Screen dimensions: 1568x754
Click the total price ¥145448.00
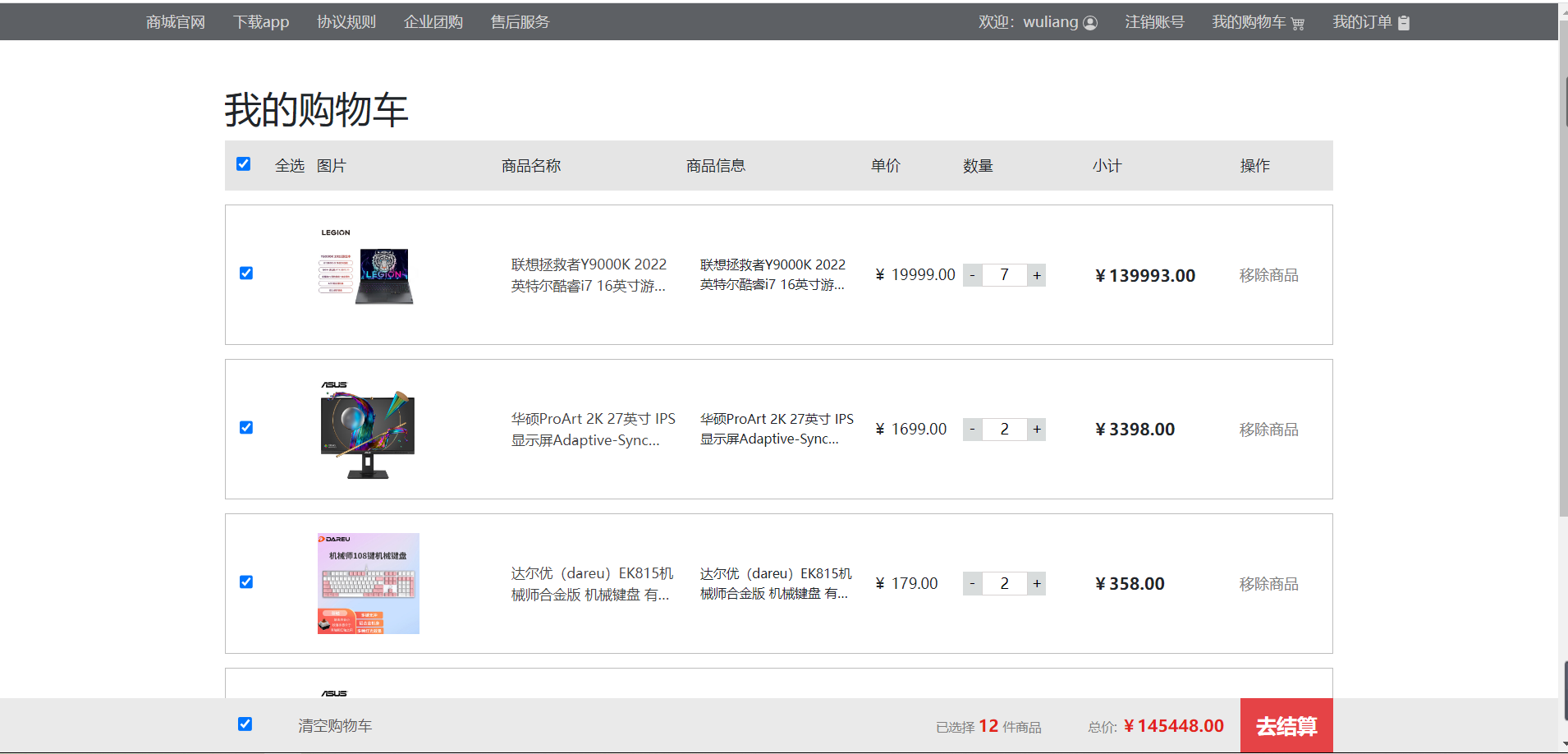point(1174,726)
